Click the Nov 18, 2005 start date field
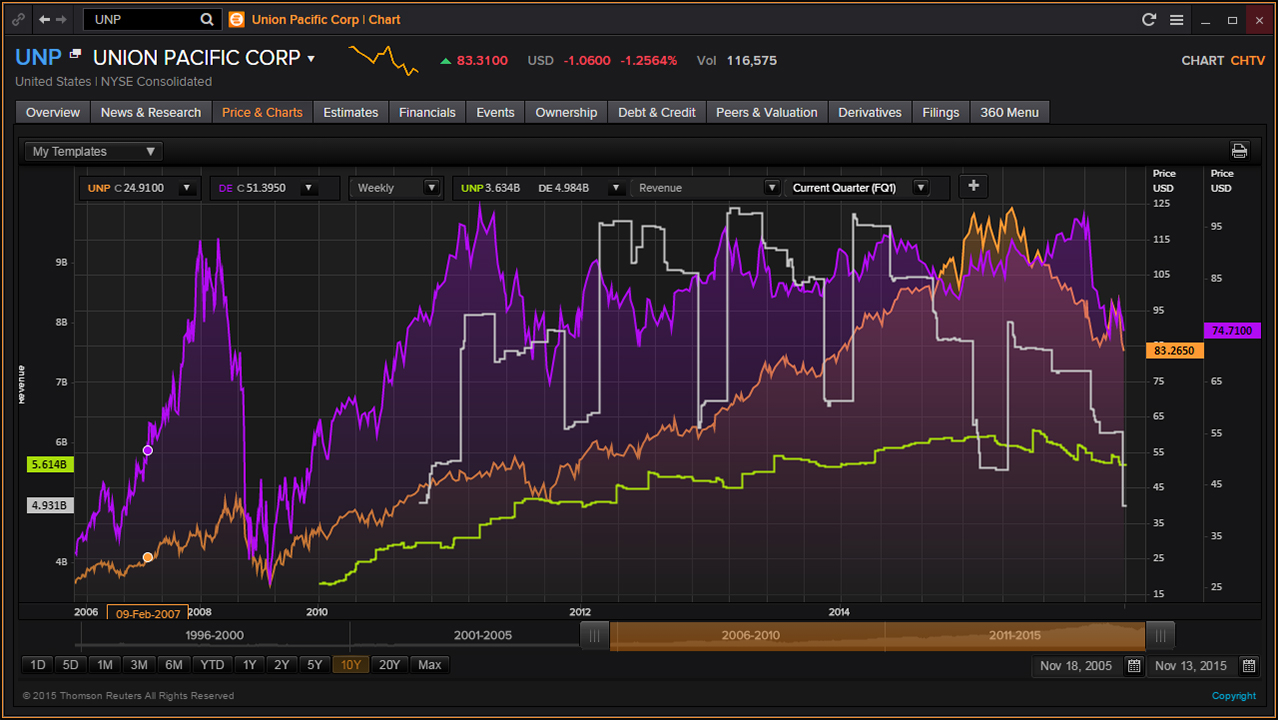Screen dimensions: 1280x720 click(x=1077, y=666)
